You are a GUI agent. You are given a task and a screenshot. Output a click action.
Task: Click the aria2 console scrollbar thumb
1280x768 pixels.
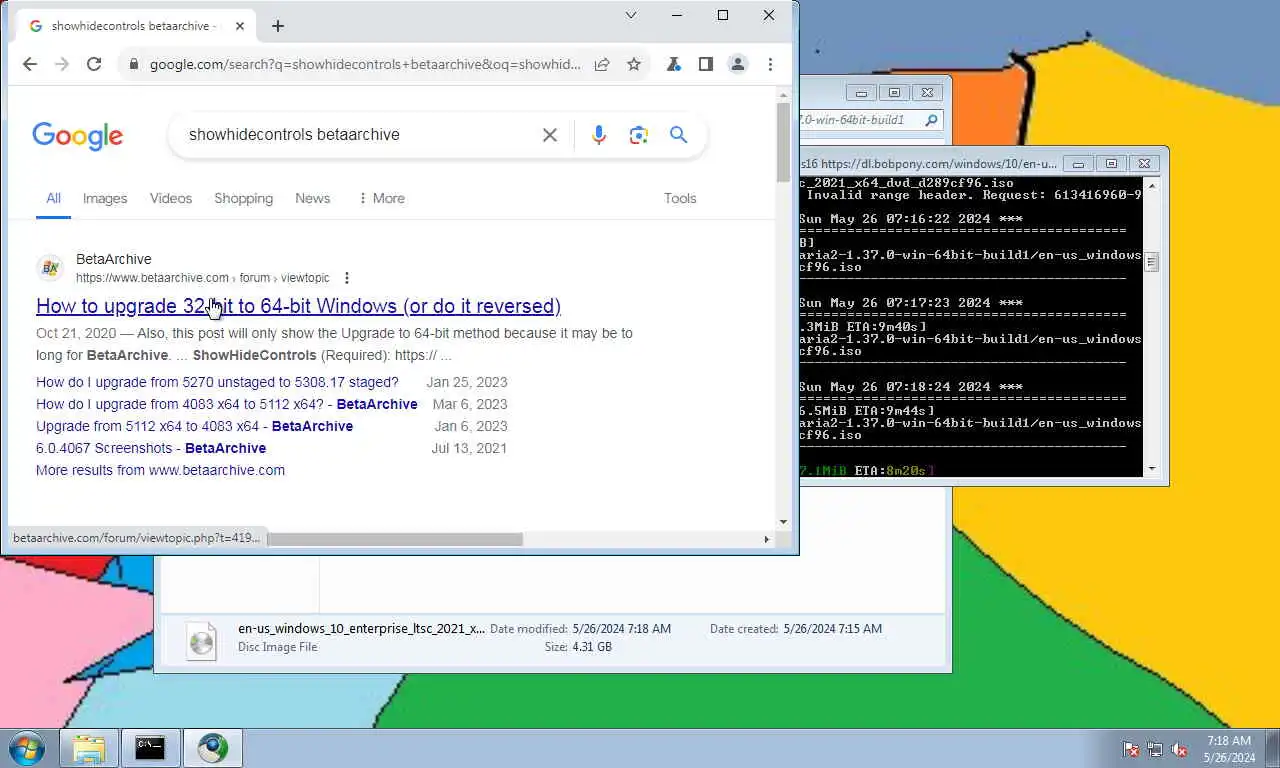click(1151, 262)
